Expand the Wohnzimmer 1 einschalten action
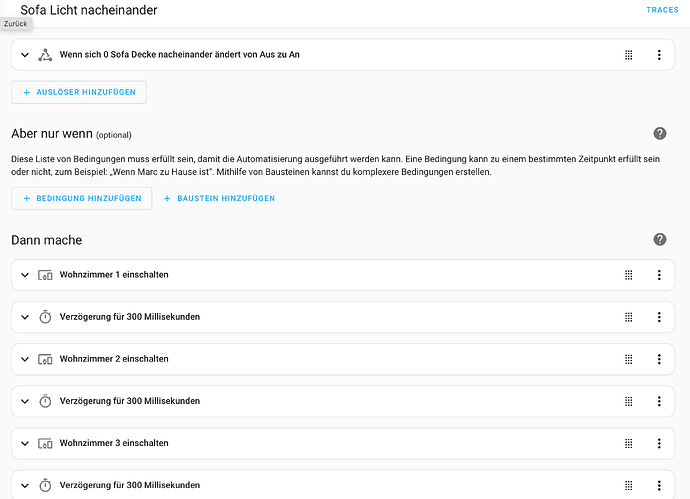The width and height of the screenshot is (690, 499). [x=25, y=275]
